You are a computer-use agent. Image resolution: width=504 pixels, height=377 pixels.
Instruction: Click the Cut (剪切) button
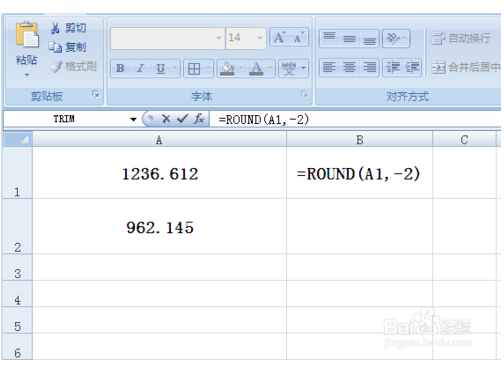click(x=68, y=28)
